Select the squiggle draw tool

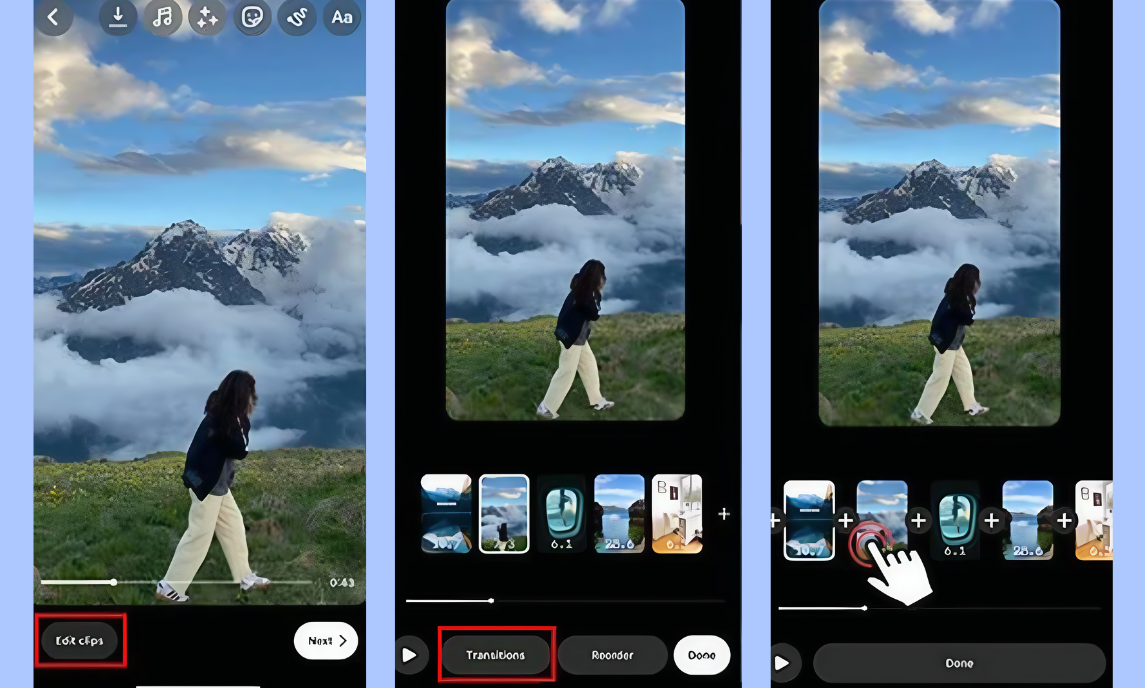point(297,17)
